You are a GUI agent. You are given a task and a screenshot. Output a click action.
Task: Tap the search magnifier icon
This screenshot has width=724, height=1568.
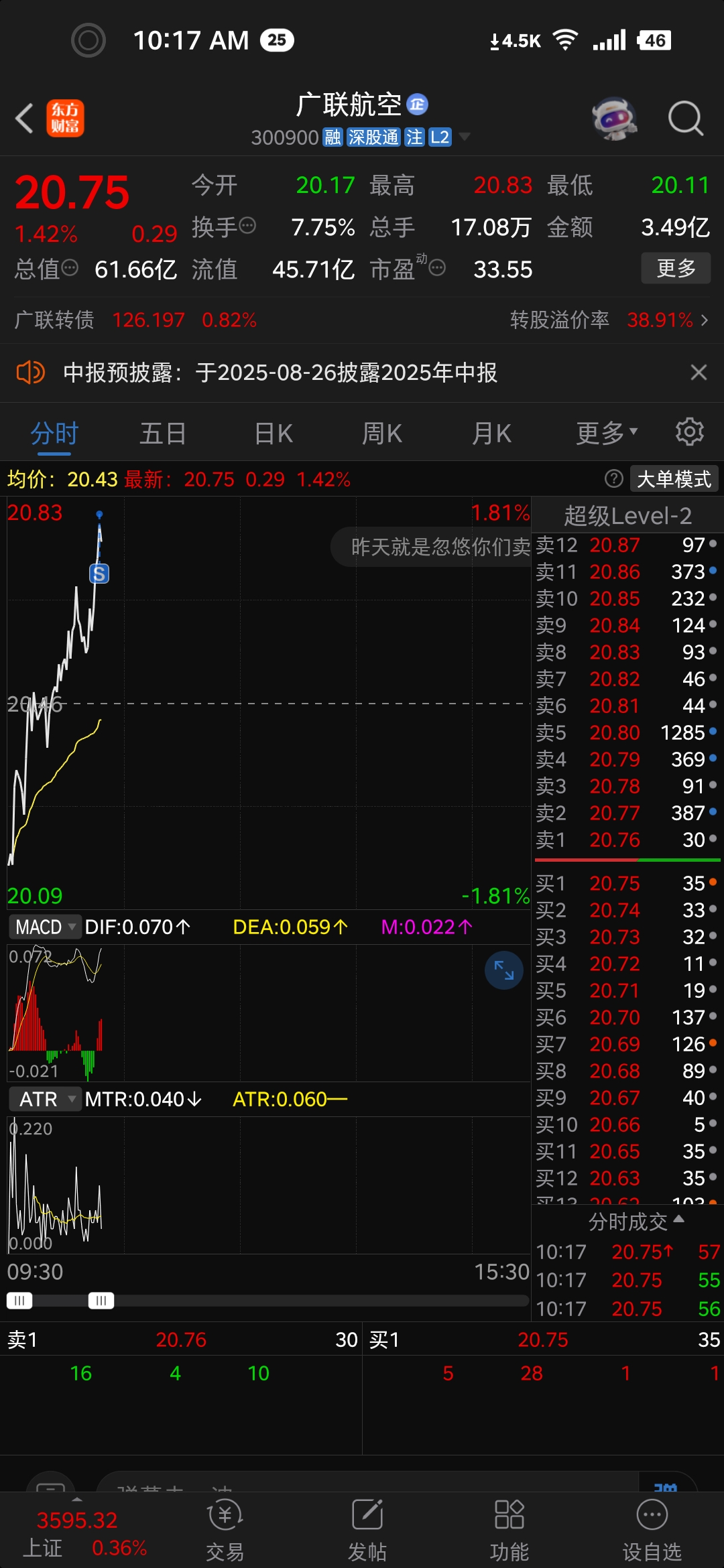(x=685, y=119)
